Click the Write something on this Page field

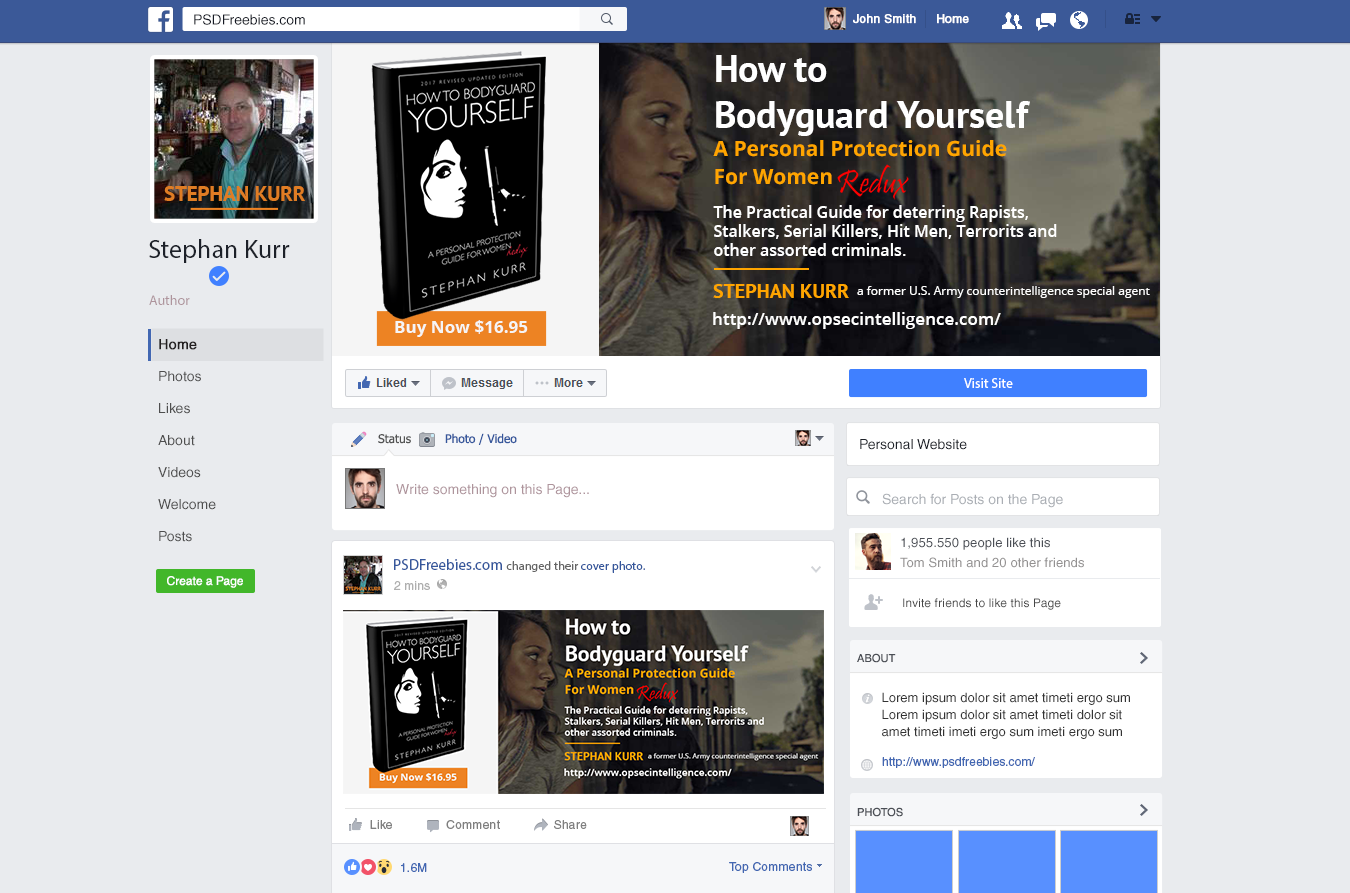[493, 488]
